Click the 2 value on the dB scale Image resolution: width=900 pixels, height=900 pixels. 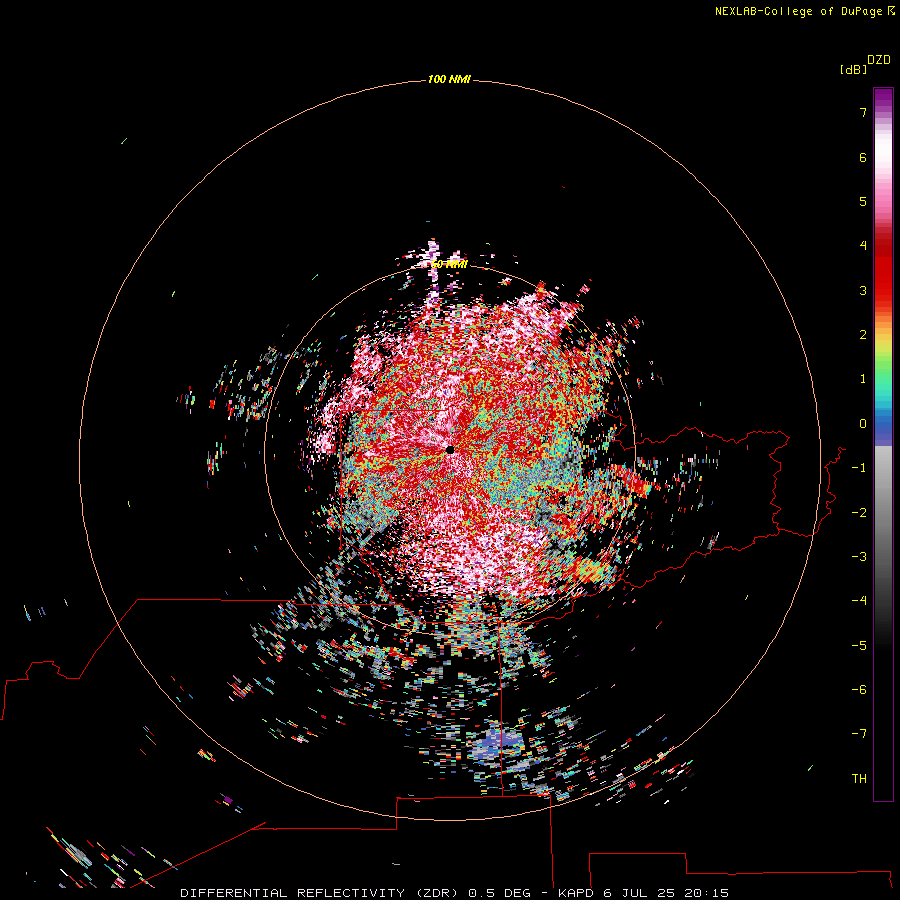pos(863,335)
